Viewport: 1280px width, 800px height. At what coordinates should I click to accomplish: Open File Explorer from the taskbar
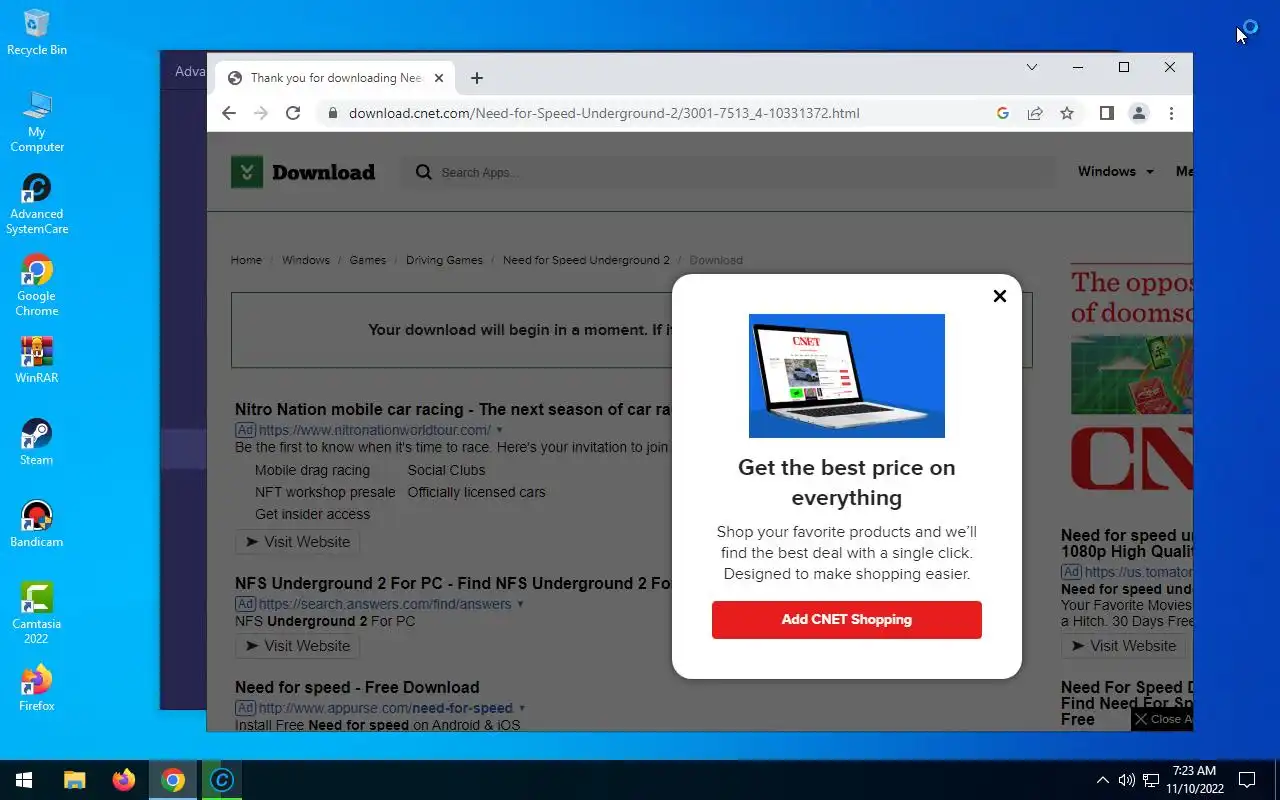coord(75,780)
